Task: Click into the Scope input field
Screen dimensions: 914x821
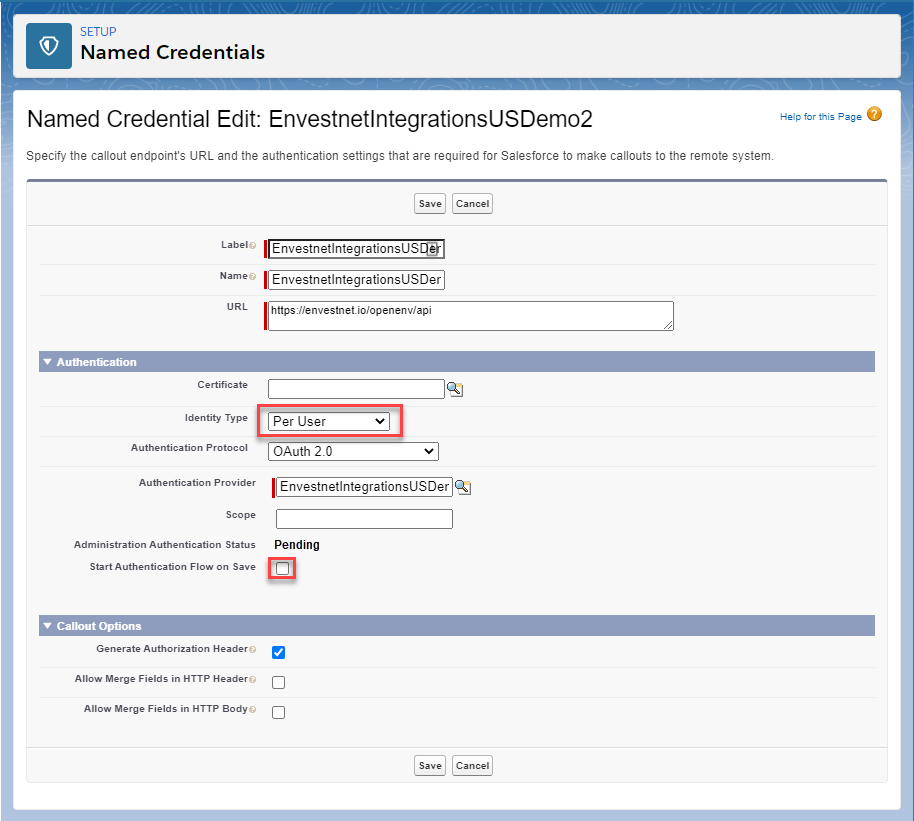Action: point(364,519)
